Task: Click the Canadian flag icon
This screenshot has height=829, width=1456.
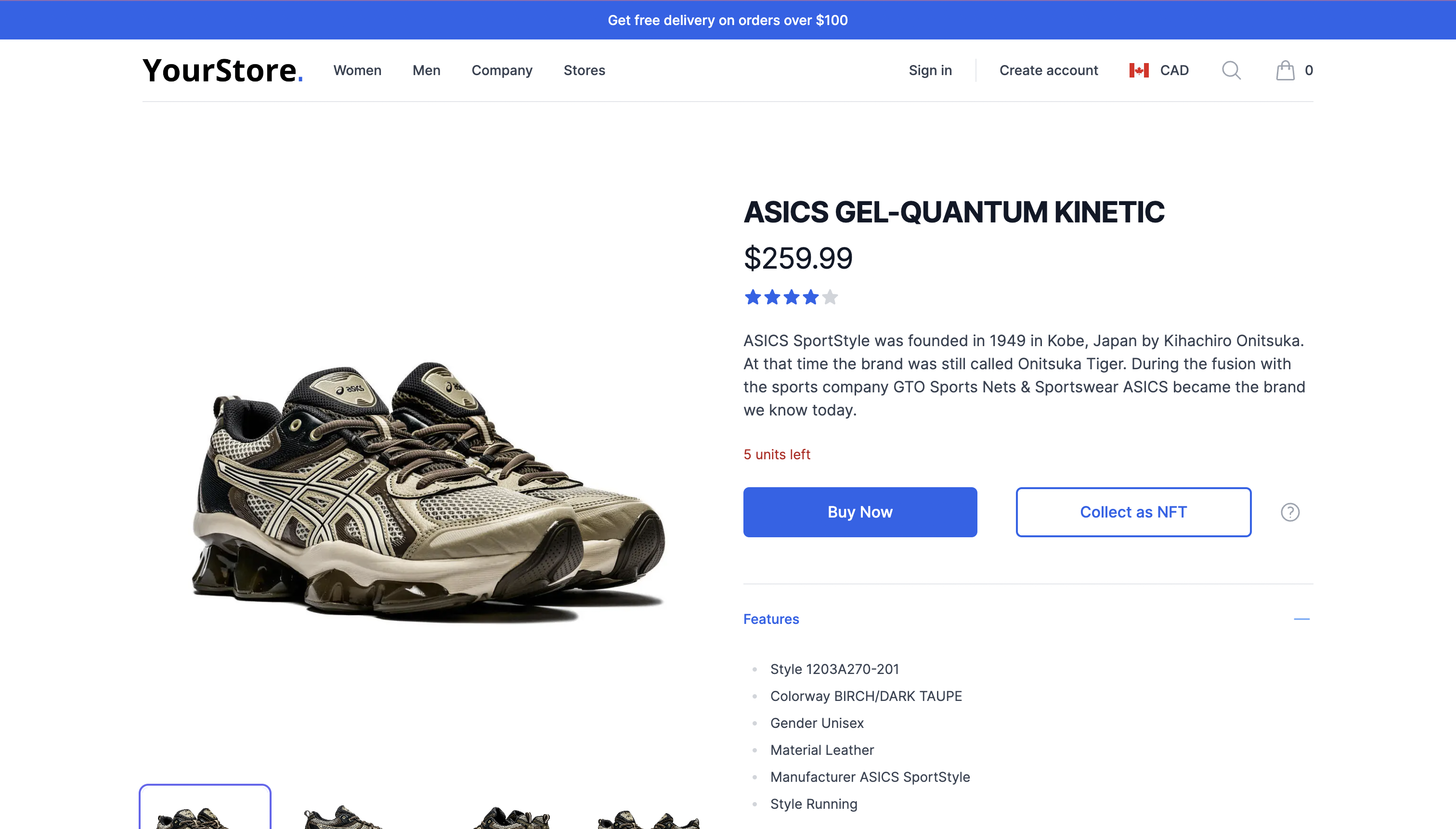Action: (1138, 71)
